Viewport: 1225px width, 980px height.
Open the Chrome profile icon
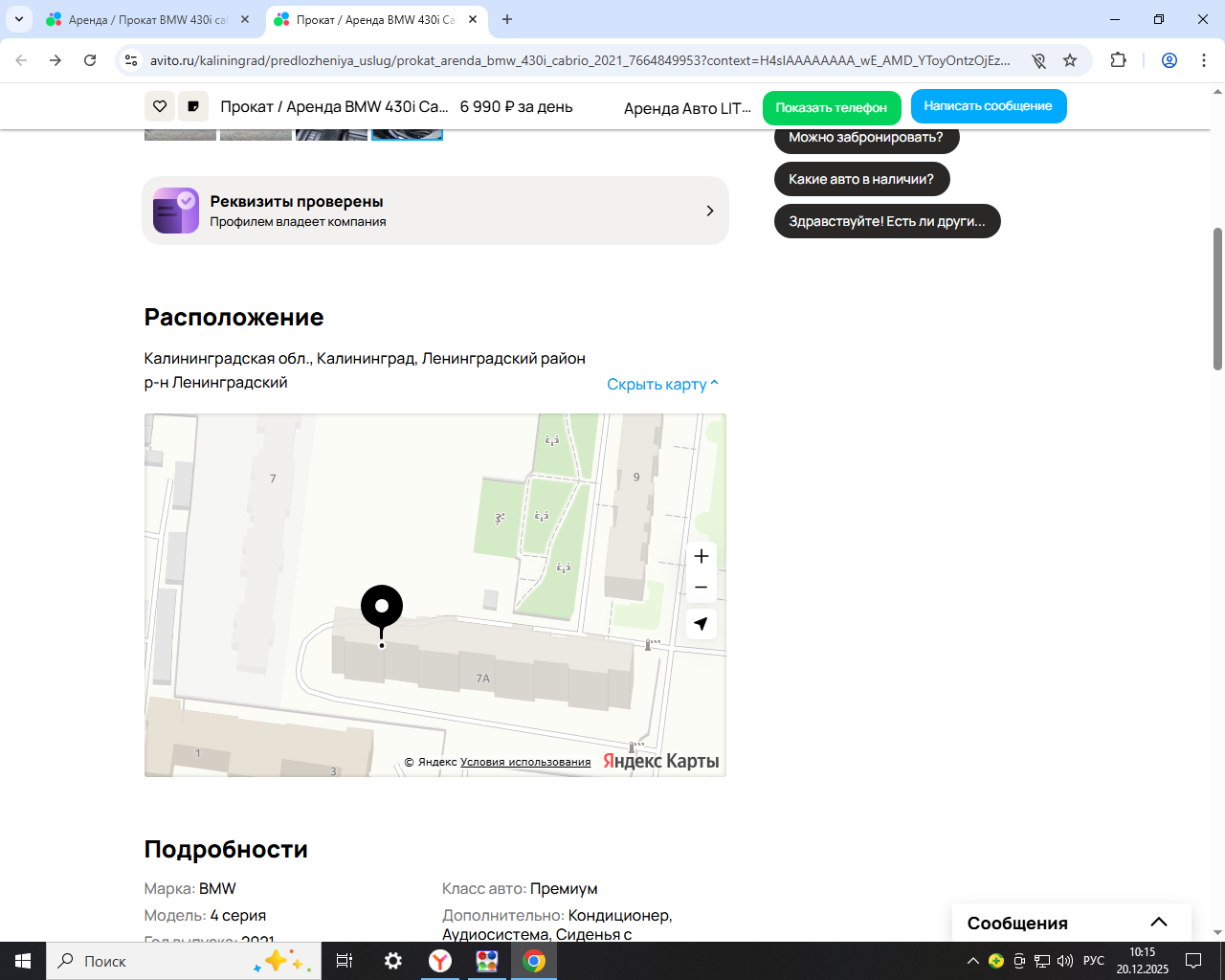(1169, 60)
